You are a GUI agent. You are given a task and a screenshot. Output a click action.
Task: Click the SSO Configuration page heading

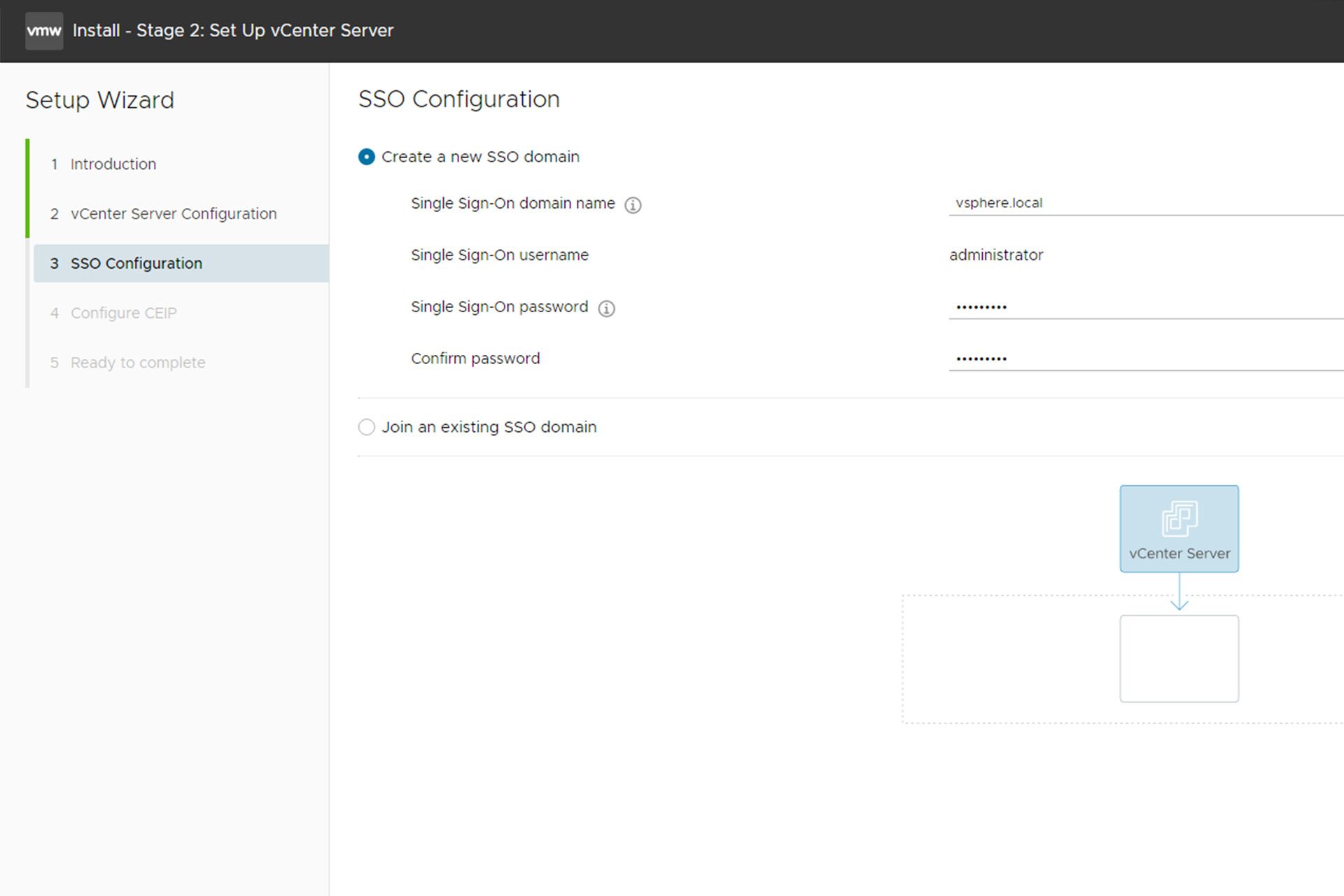pos(459,99)
